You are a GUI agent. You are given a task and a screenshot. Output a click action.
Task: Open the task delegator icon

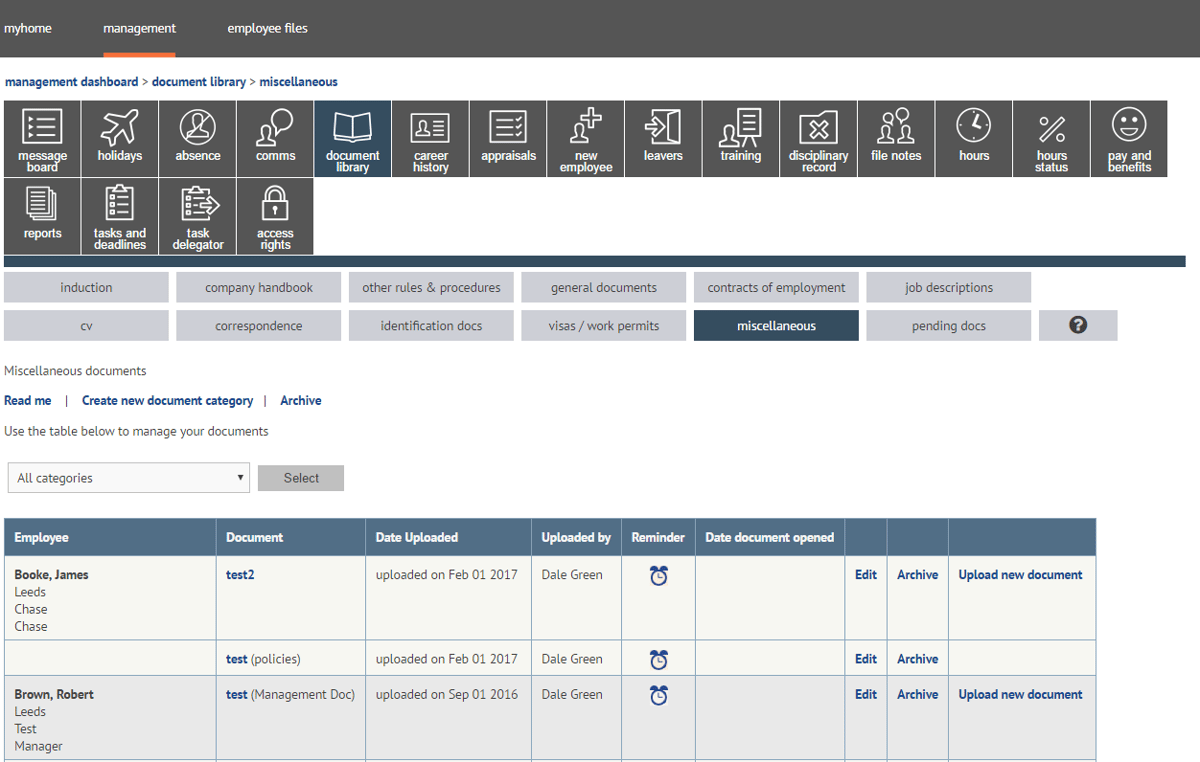coord(198,216)
